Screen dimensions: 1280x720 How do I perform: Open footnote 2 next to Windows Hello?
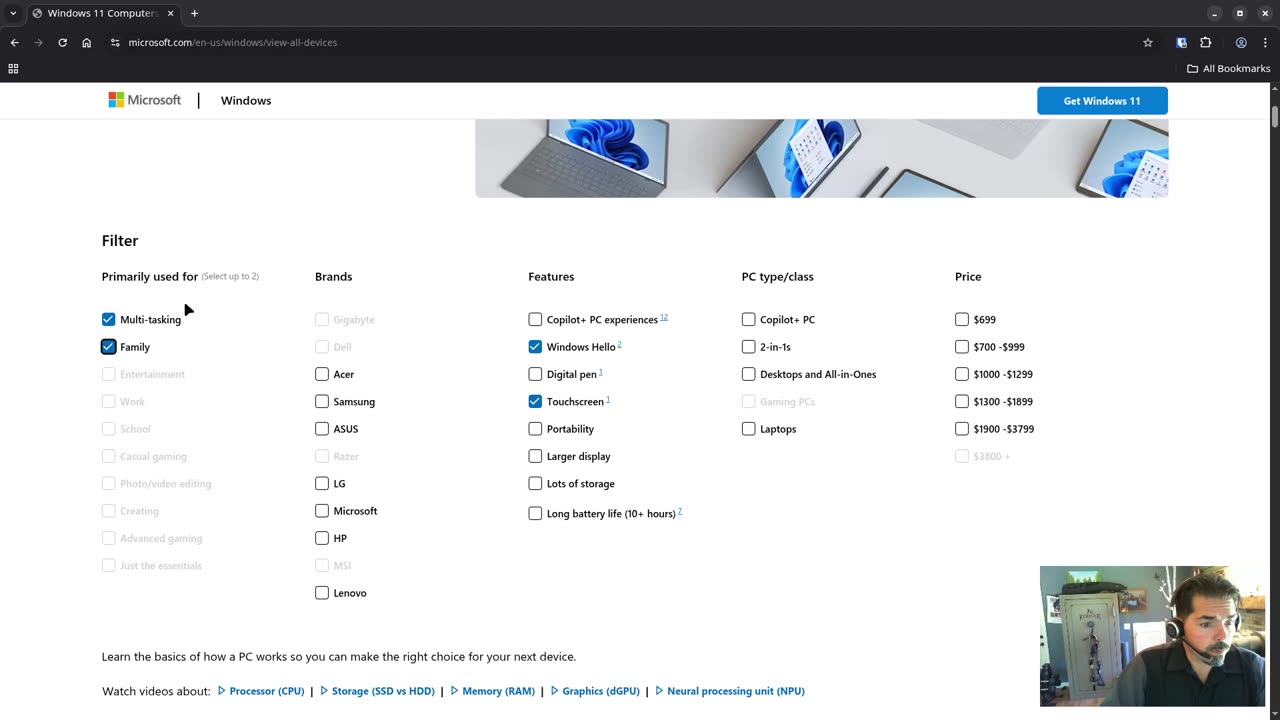pyautogui.click(x=619, y=345)
